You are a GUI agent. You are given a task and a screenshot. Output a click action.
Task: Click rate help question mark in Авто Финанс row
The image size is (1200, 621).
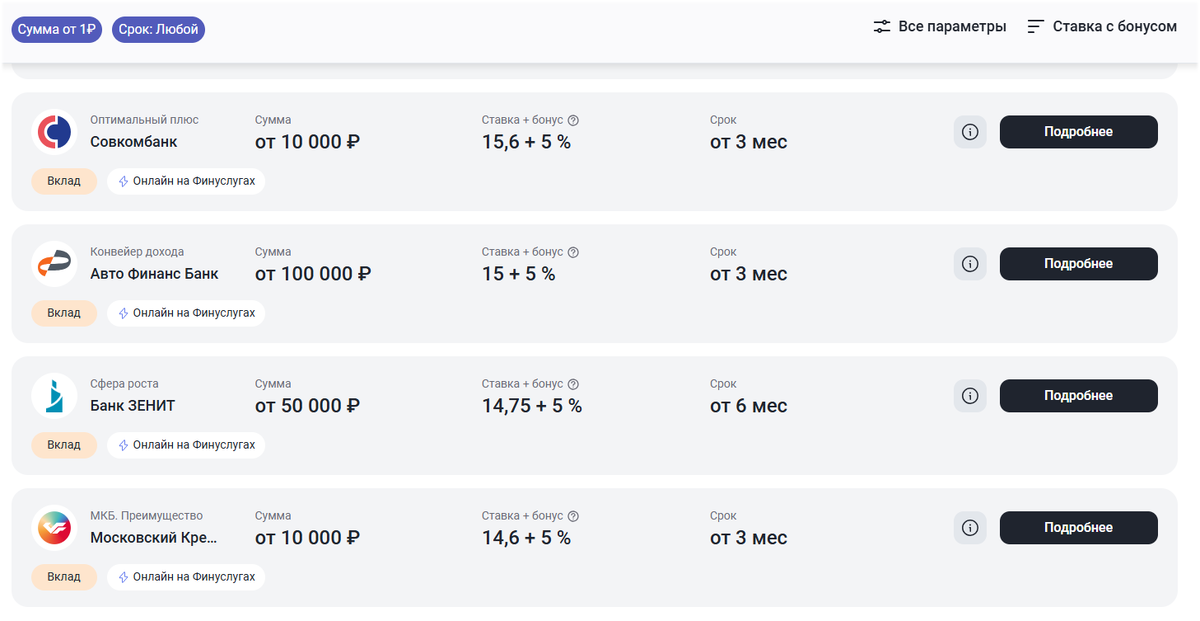point(573,252)
